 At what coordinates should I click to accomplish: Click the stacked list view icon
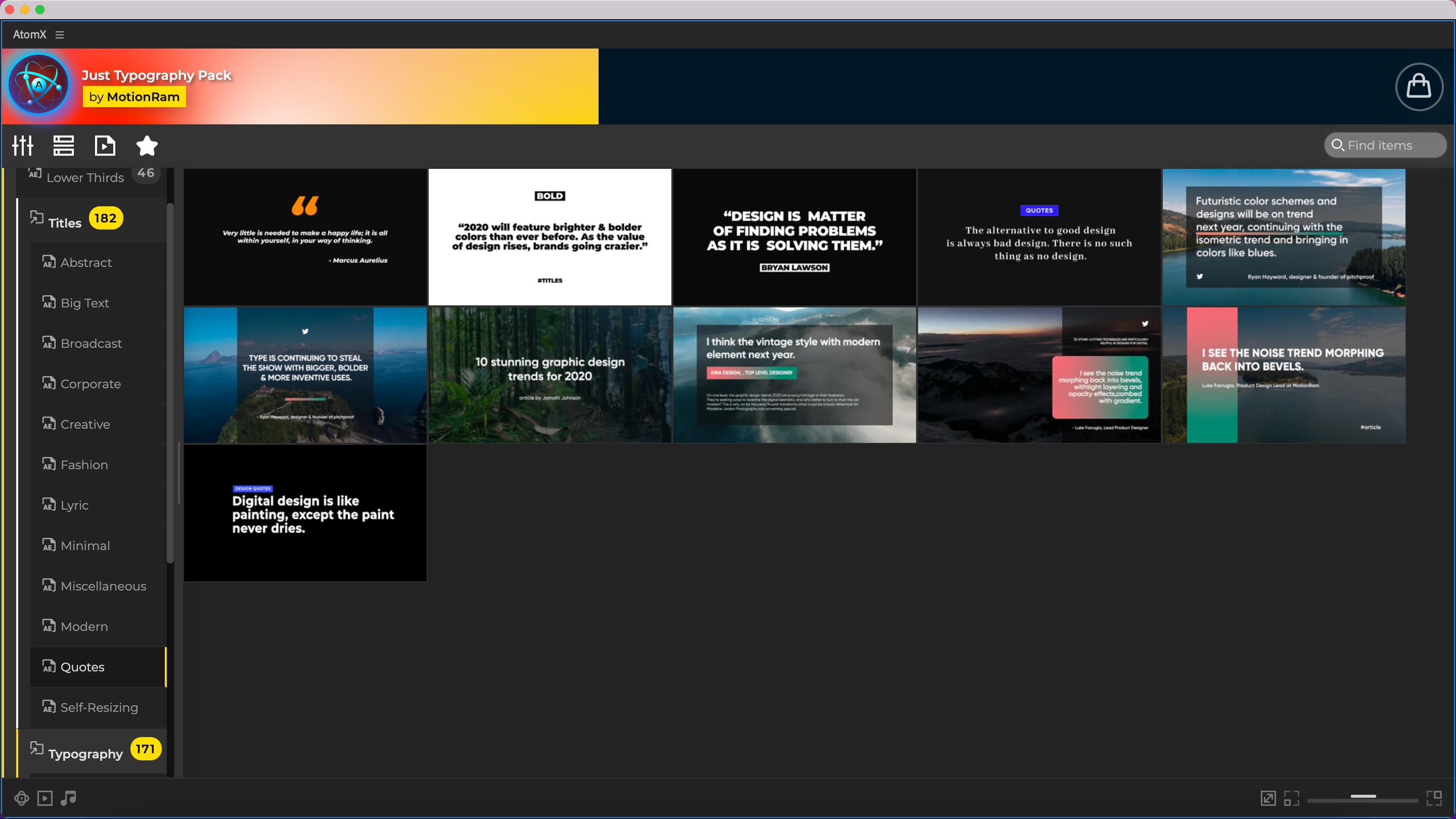point(63,145)
